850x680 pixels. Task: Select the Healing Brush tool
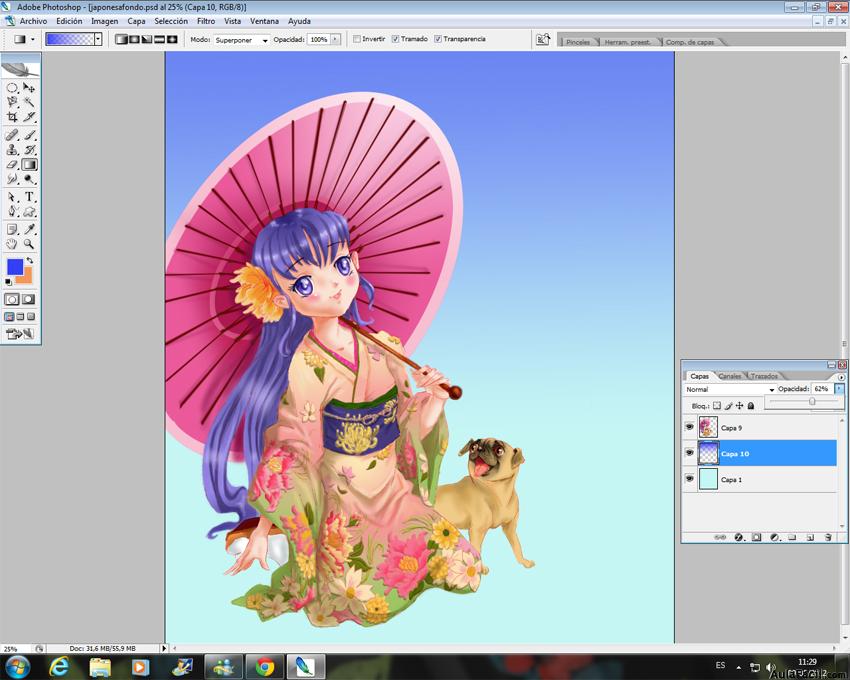pyautogui.click(x=12, y=134)
